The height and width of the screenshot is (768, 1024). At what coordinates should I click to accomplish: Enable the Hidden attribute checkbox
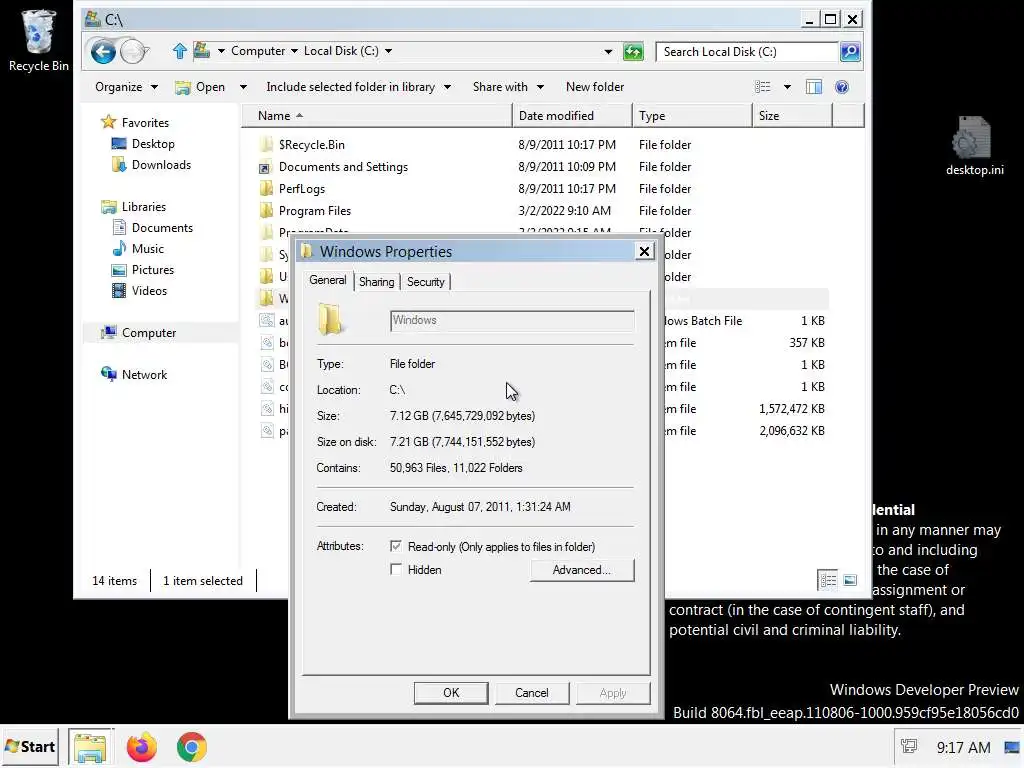[396, 569]
